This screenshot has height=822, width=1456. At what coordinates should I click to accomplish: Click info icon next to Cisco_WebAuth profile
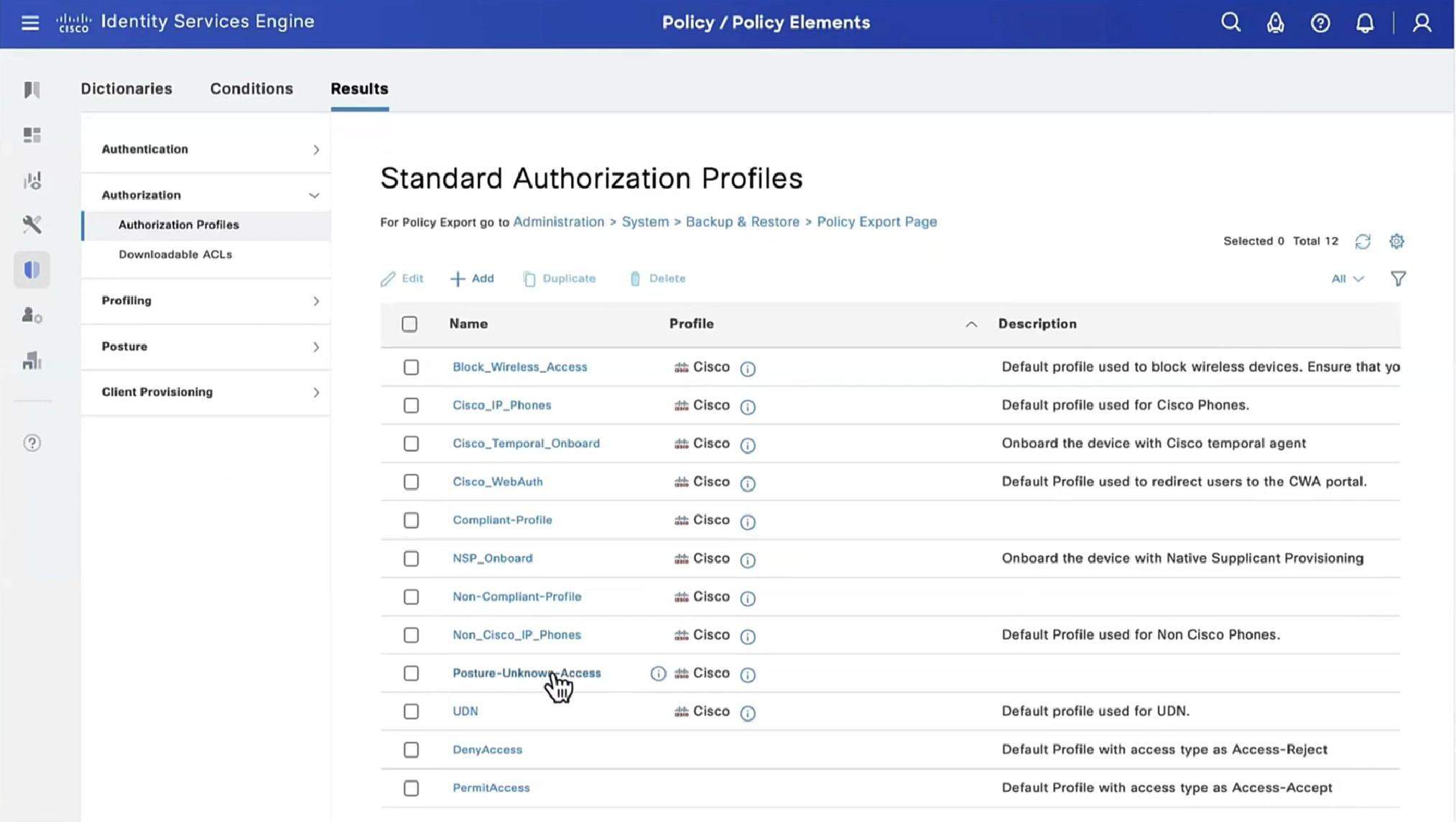pyautogui.click(x=748, y=483)
